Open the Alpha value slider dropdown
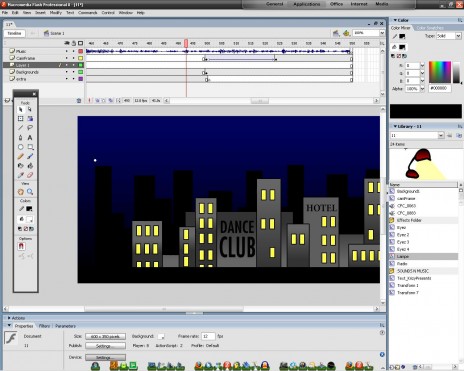 pos(422,89)
